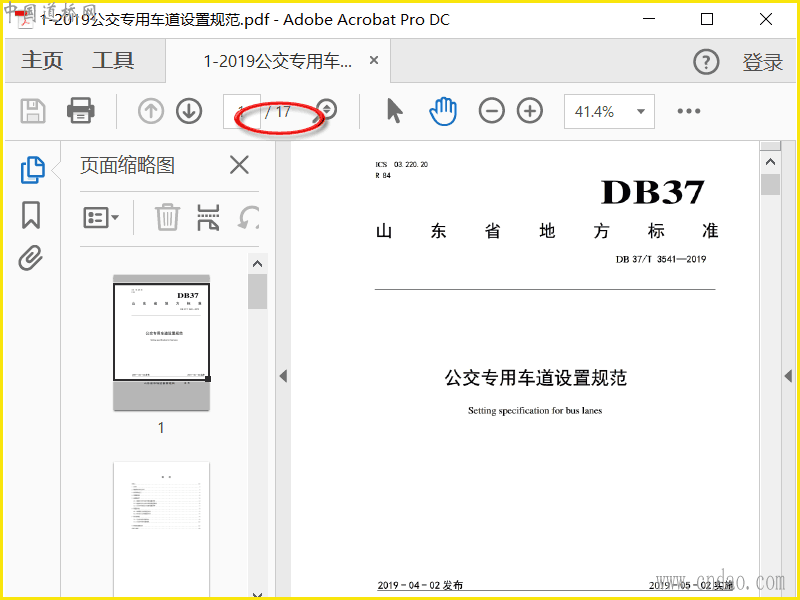Viewport: 800px width, 600px height.
Task: Open the help question mark icon
Action: coord(706,62)
